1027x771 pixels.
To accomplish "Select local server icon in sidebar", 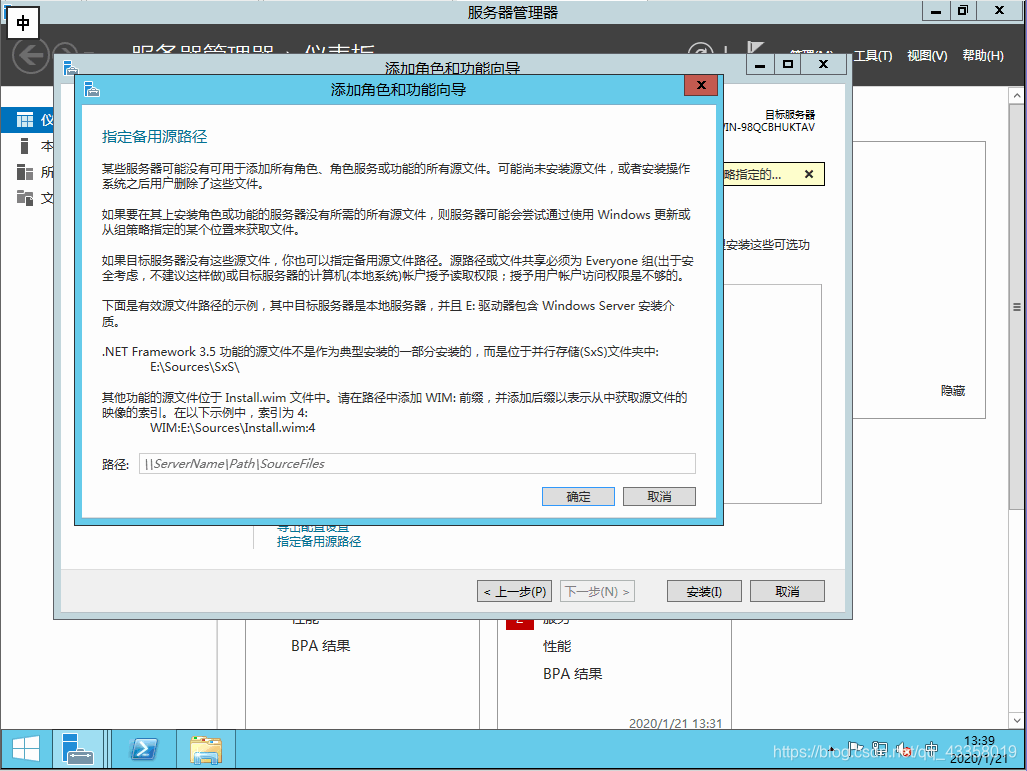I will click(24, 146).
